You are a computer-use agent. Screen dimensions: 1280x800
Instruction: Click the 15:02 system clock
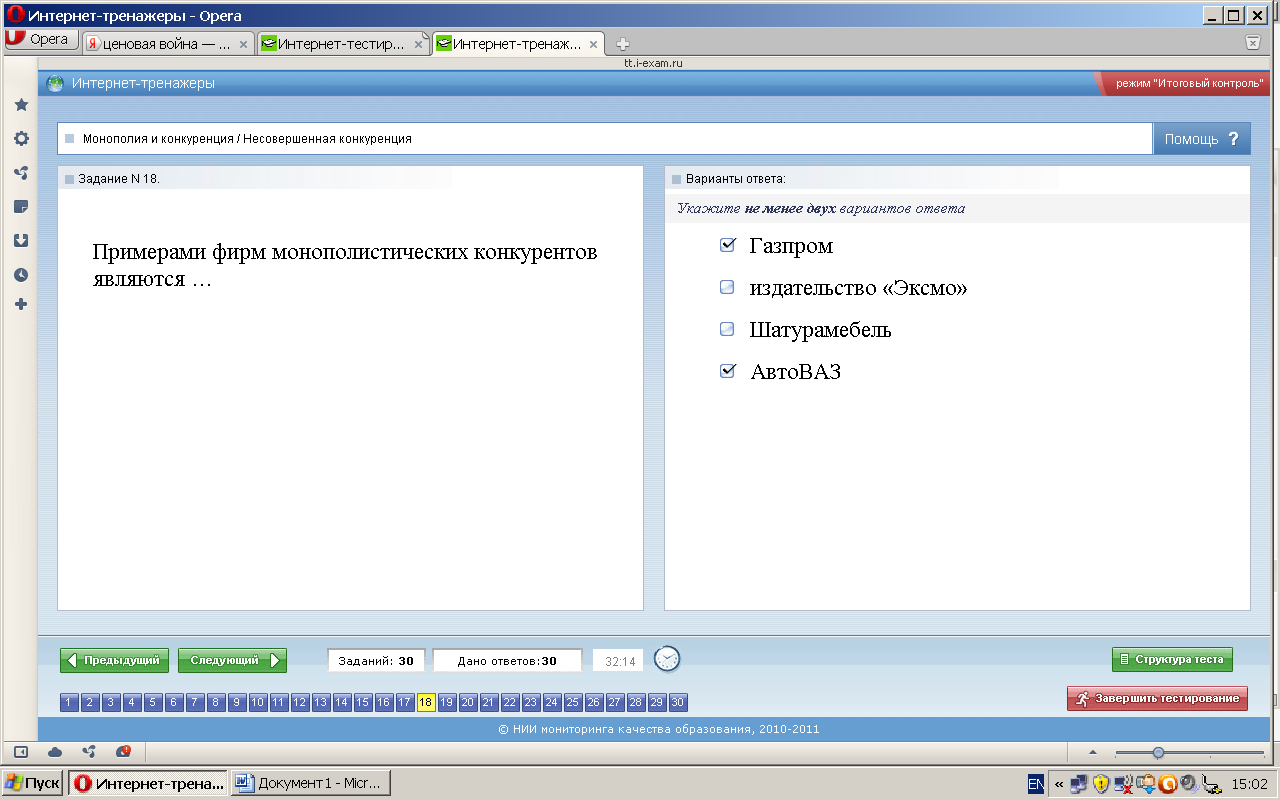click(1251, 785)
